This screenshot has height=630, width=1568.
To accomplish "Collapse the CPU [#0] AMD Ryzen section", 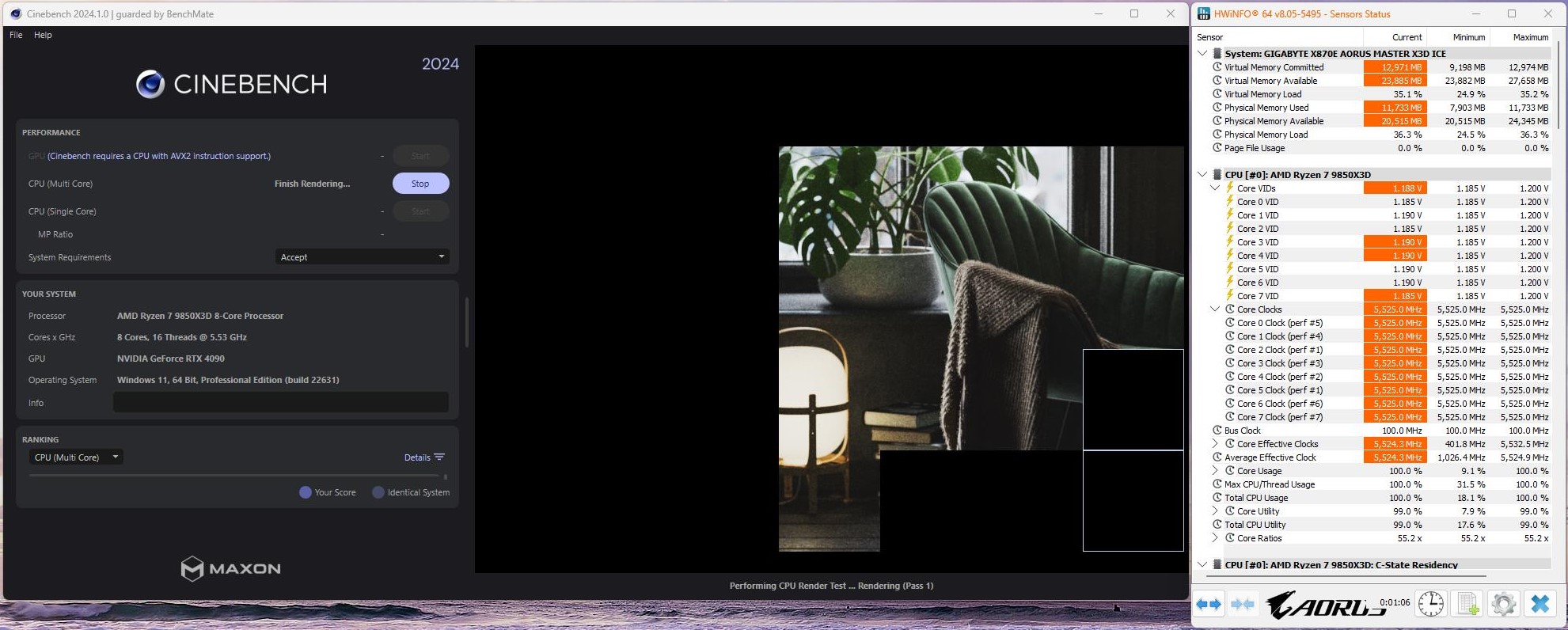I will tap(1202, 175).
